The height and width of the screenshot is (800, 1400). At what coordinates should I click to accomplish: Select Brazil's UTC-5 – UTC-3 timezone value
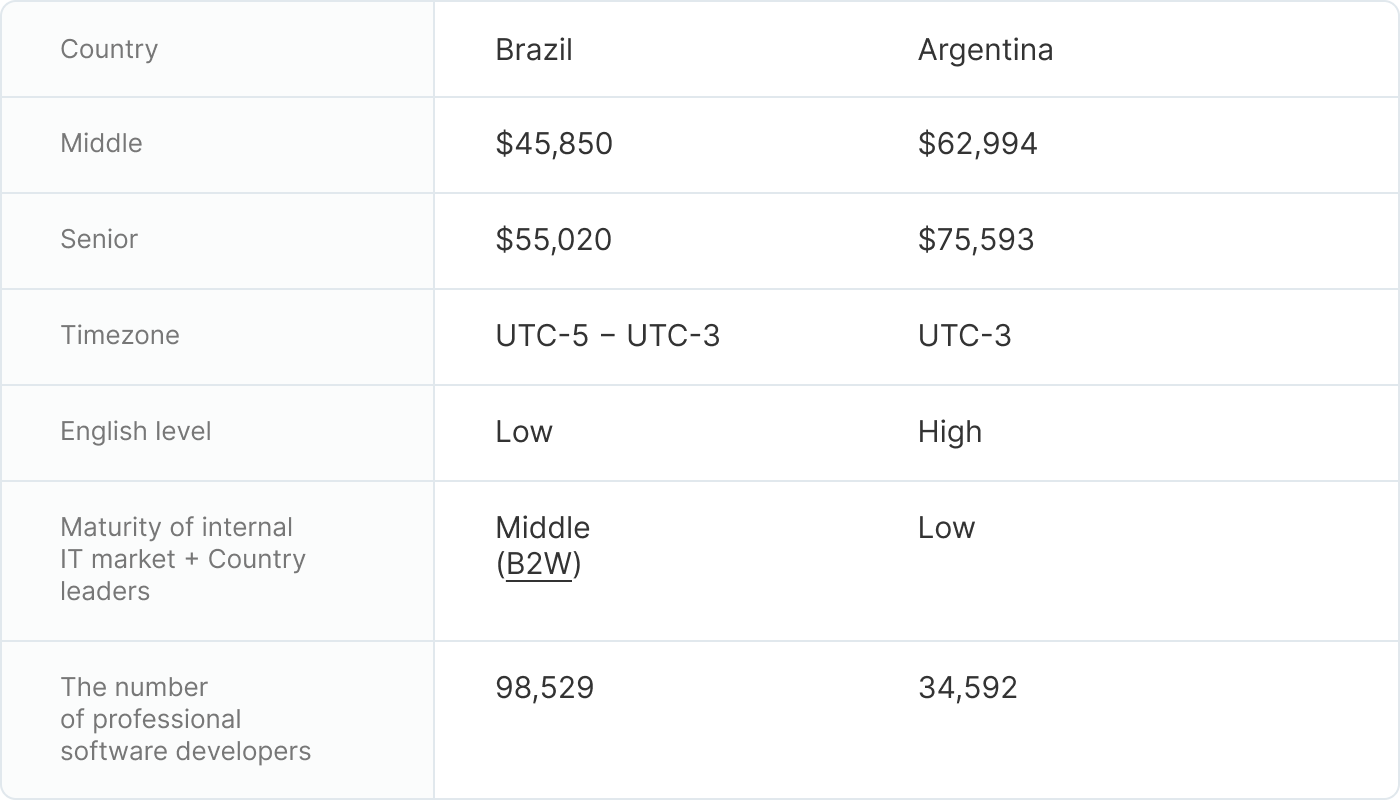(x=607, y=336)
